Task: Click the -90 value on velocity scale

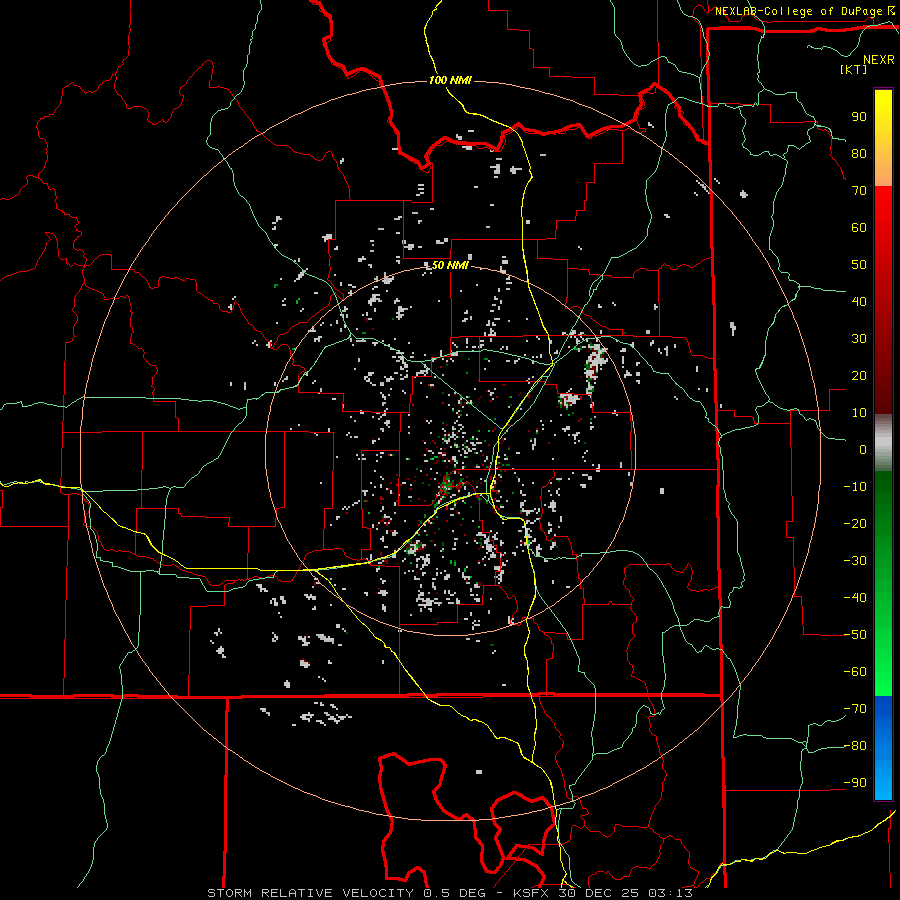Action: [x=855, y=783]
